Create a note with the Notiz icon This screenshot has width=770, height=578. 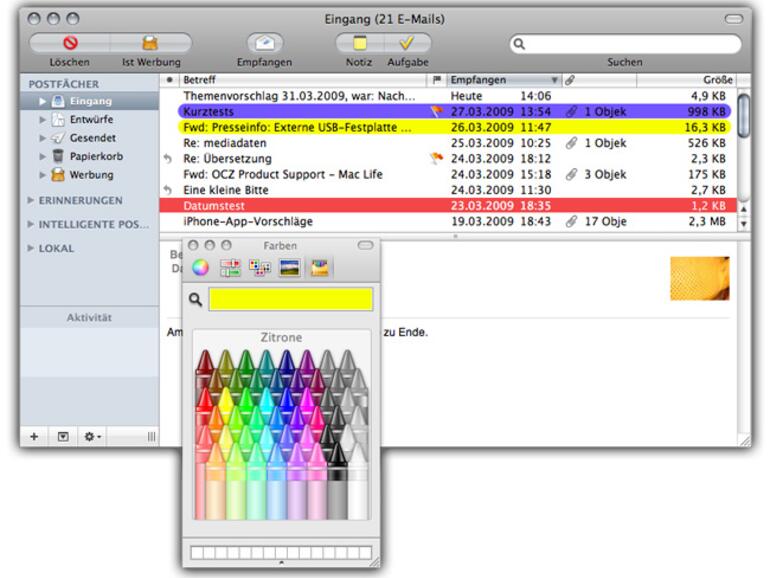pyautogui.click(x=360, y=43)
